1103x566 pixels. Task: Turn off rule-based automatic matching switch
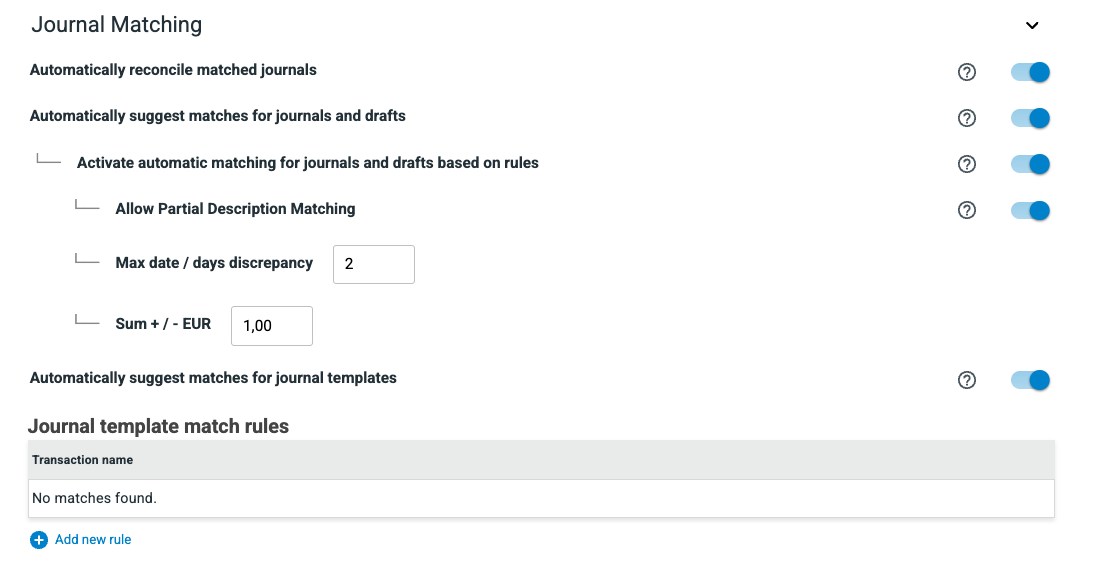[1030, 164]
